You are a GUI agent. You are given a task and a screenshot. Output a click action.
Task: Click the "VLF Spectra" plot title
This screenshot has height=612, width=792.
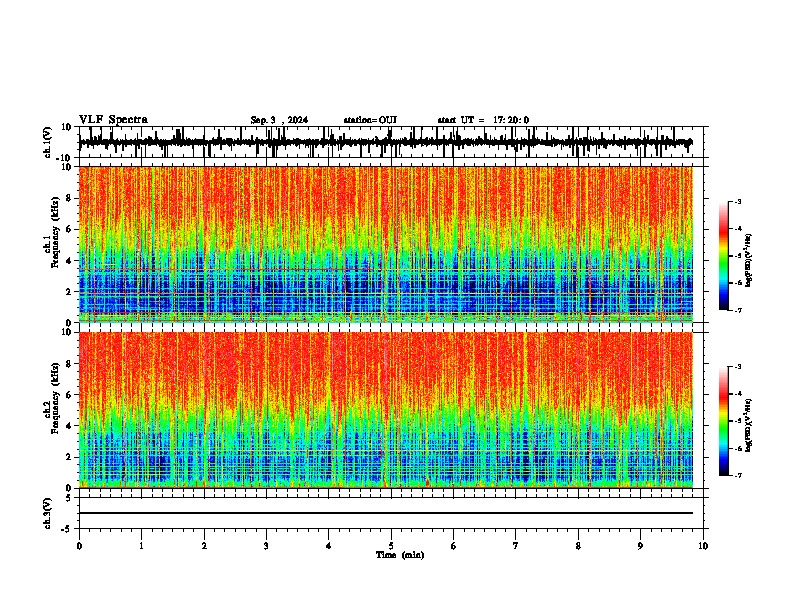[113, 120]
